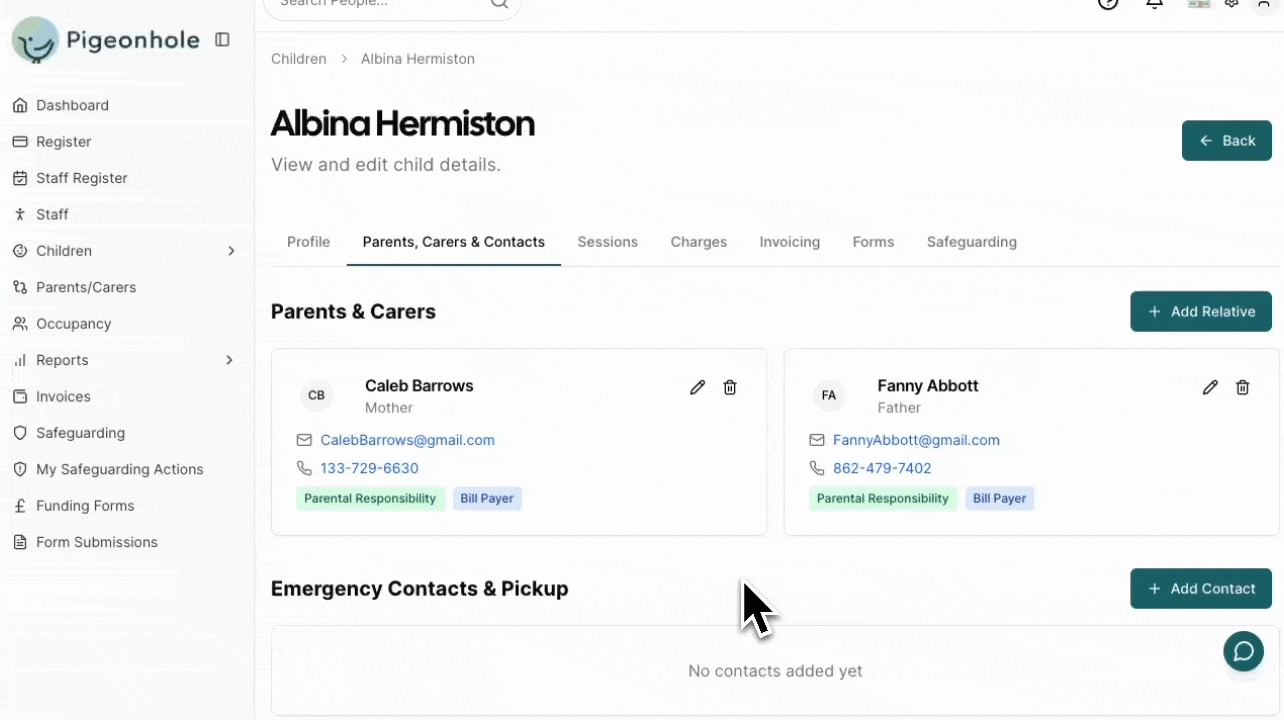Switch to the Safeguarding tab
The width and height of the screenshot is (1284, 720).
(971, 242)
